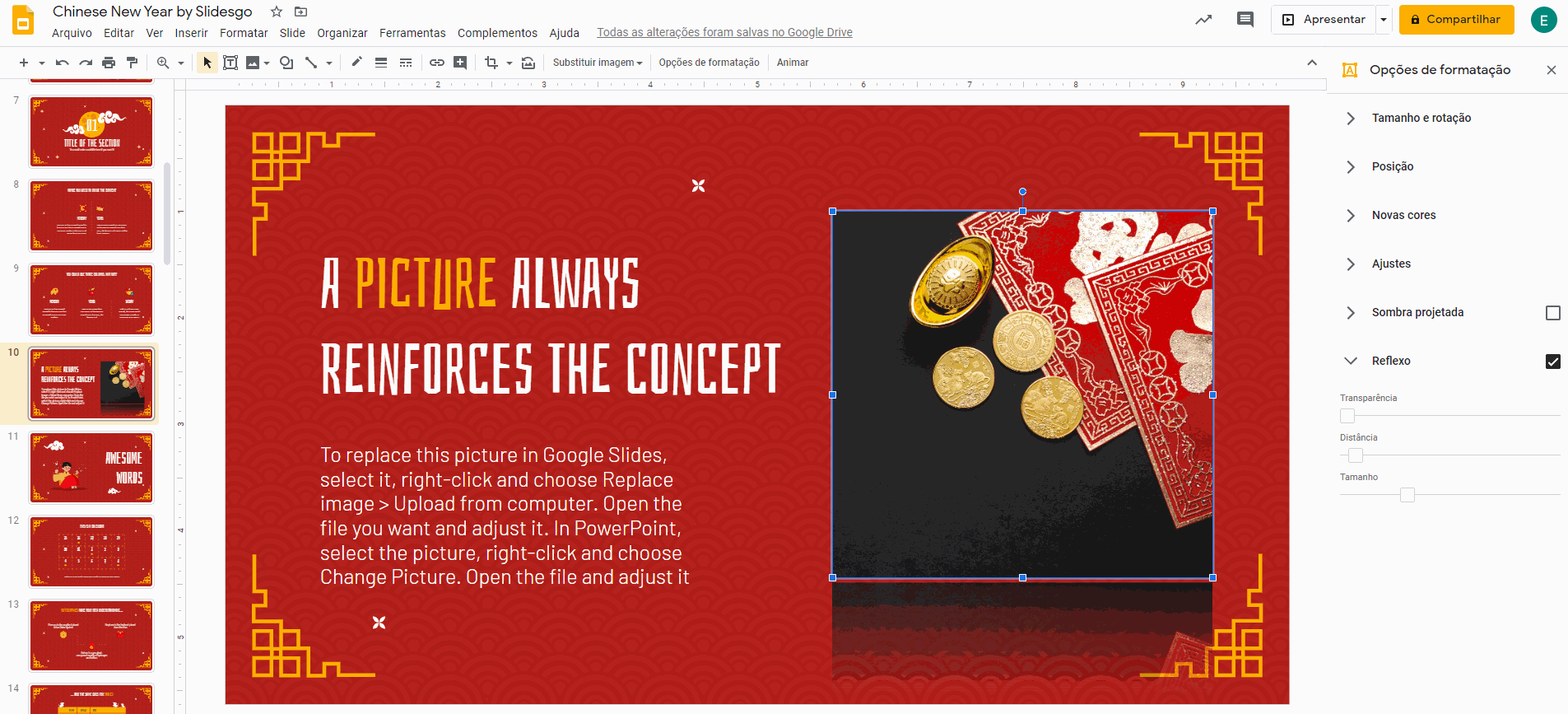Click the Apresentar button
Screen dimensions: 1568x714
[1324, 20]
